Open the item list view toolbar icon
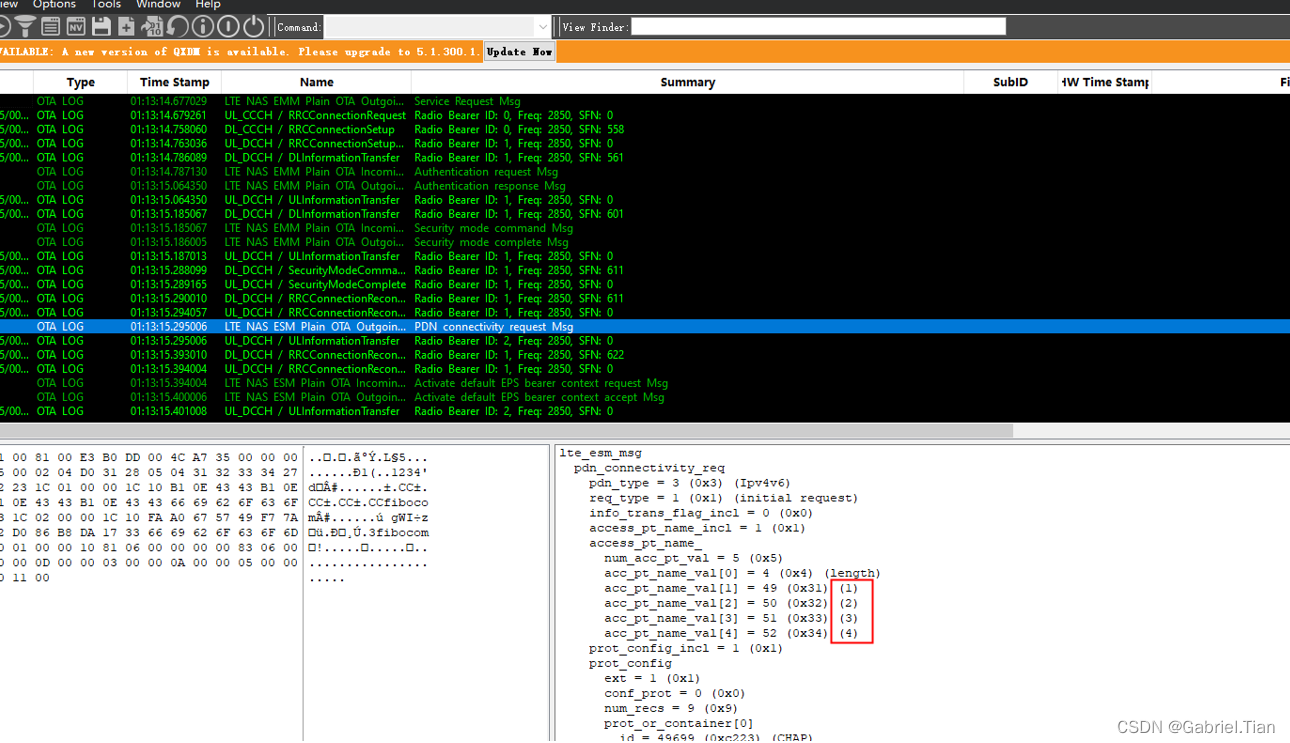Image resolution: width=1290 pixels, height=743 pixels. click(50, 27)
